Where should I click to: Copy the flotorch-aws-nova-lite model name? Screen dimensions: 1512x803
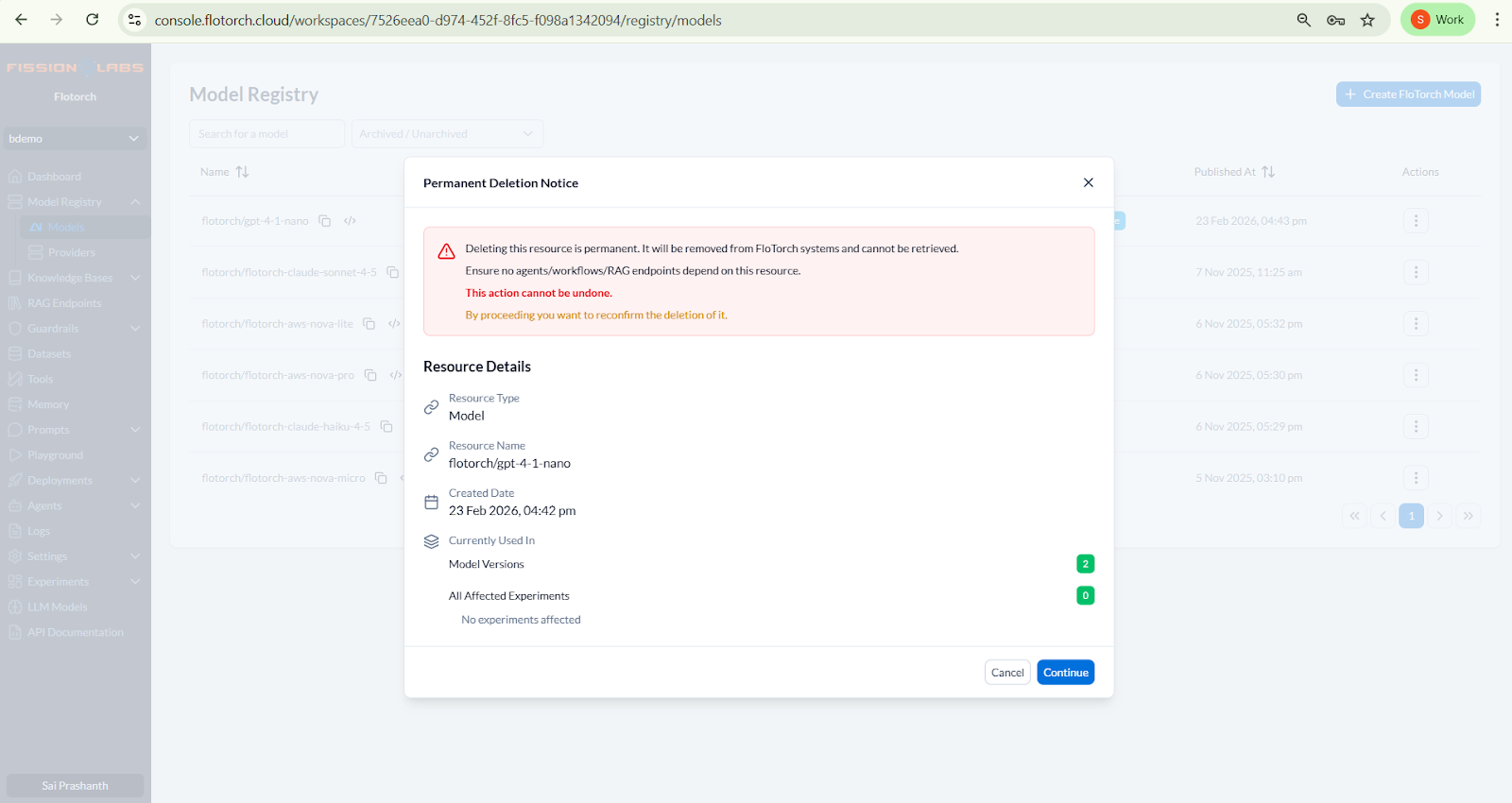click(x=369, y=324)
